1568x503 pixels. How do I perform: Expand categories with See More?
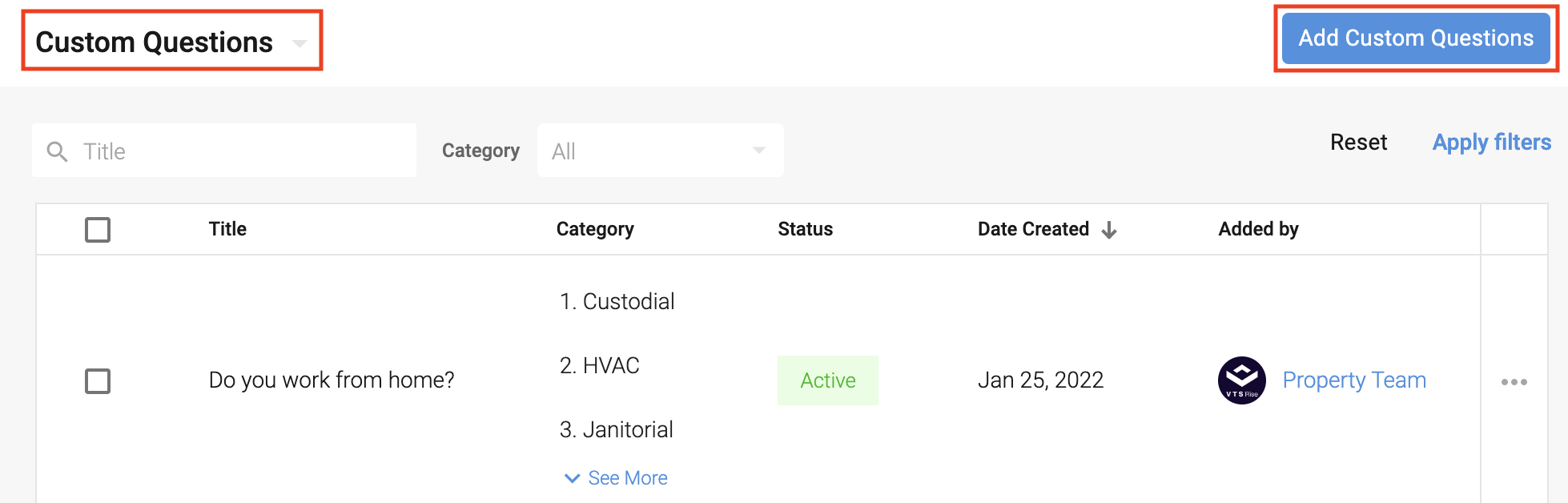point(628,478)
